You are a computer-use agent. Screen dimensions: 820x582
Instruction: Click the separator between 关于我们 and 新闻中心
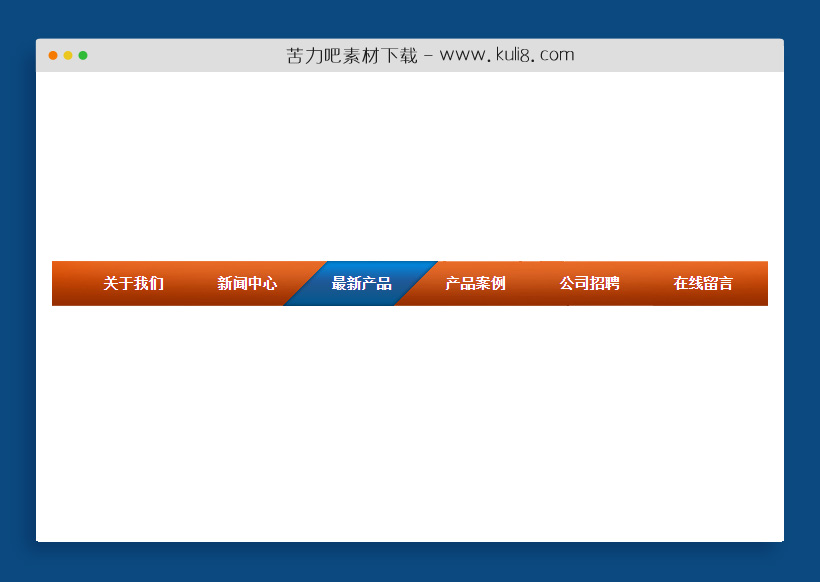pyautogui.click(x=188, y=283)
